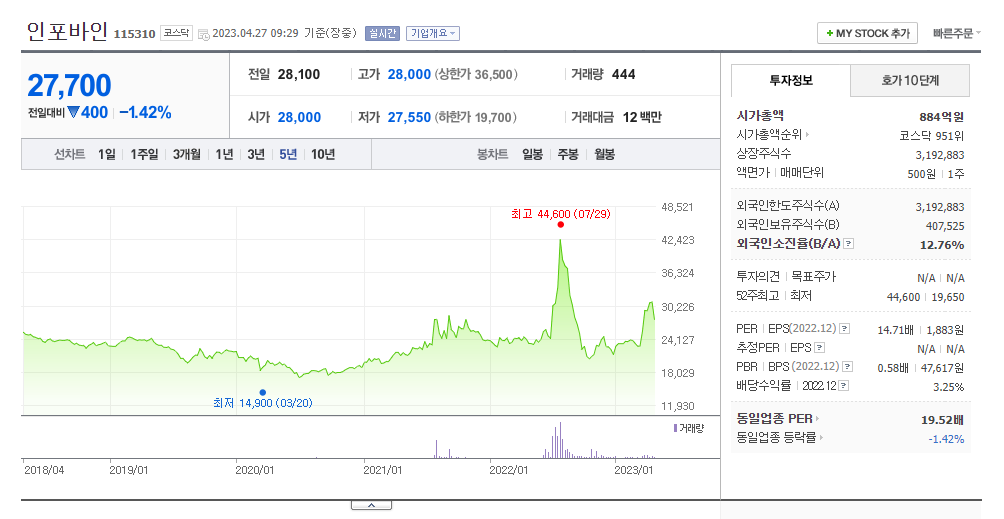This screenshot has height=519, width=1004.
Task: Select the 3년 line chart period
Action: 256,154
